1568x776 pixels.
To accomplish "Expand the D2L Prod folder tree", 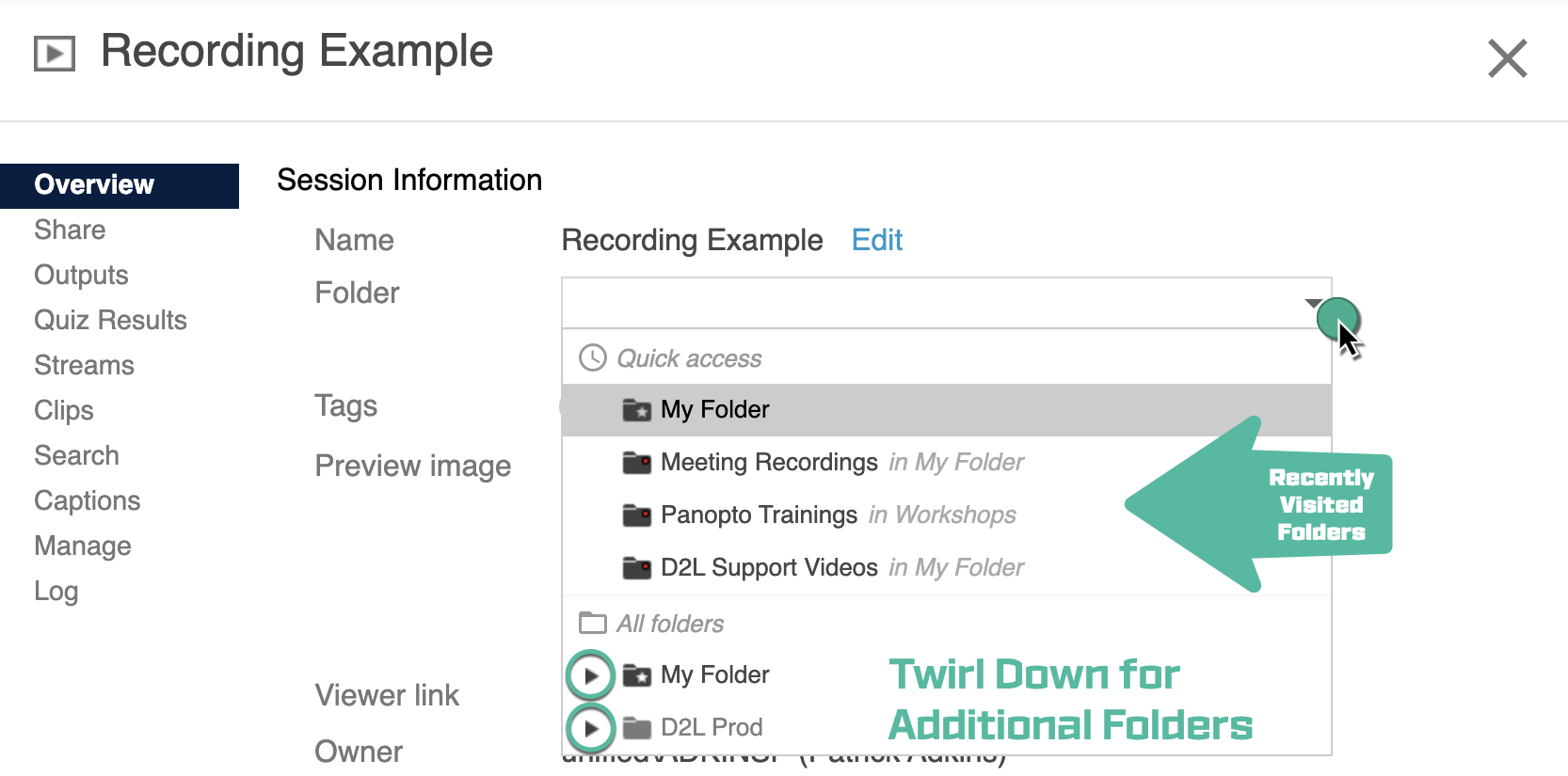I will click(x=591, y=728).
